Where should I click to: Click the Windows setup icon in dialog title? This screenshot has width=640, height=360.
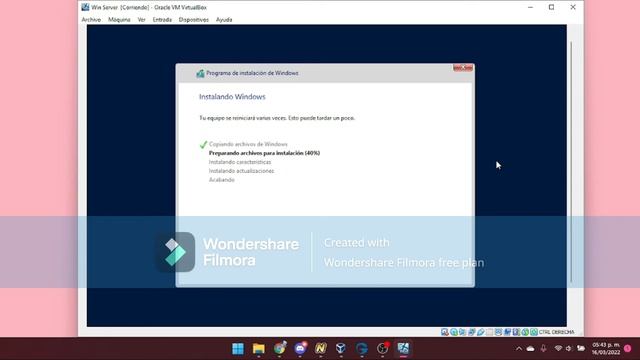pos(200,73)
